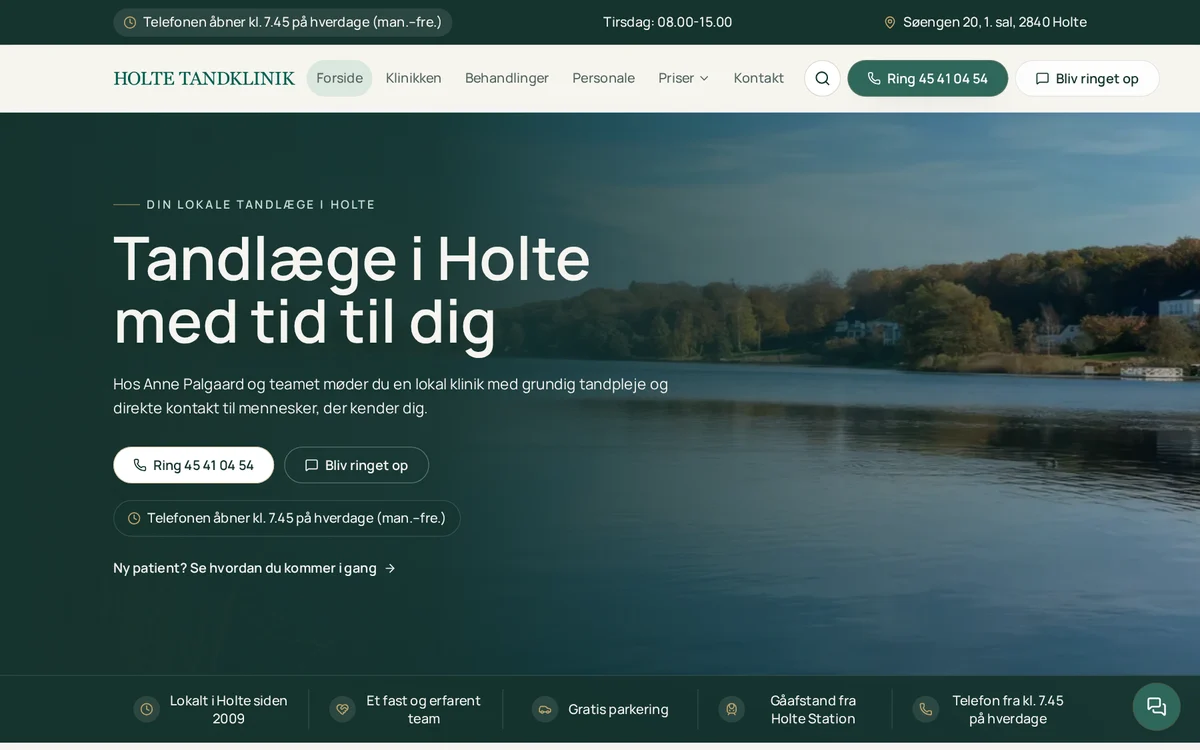Click the Gåafstand fra Holte Station text
This screenshot has height=750, width=1200.
pos(813,709)
